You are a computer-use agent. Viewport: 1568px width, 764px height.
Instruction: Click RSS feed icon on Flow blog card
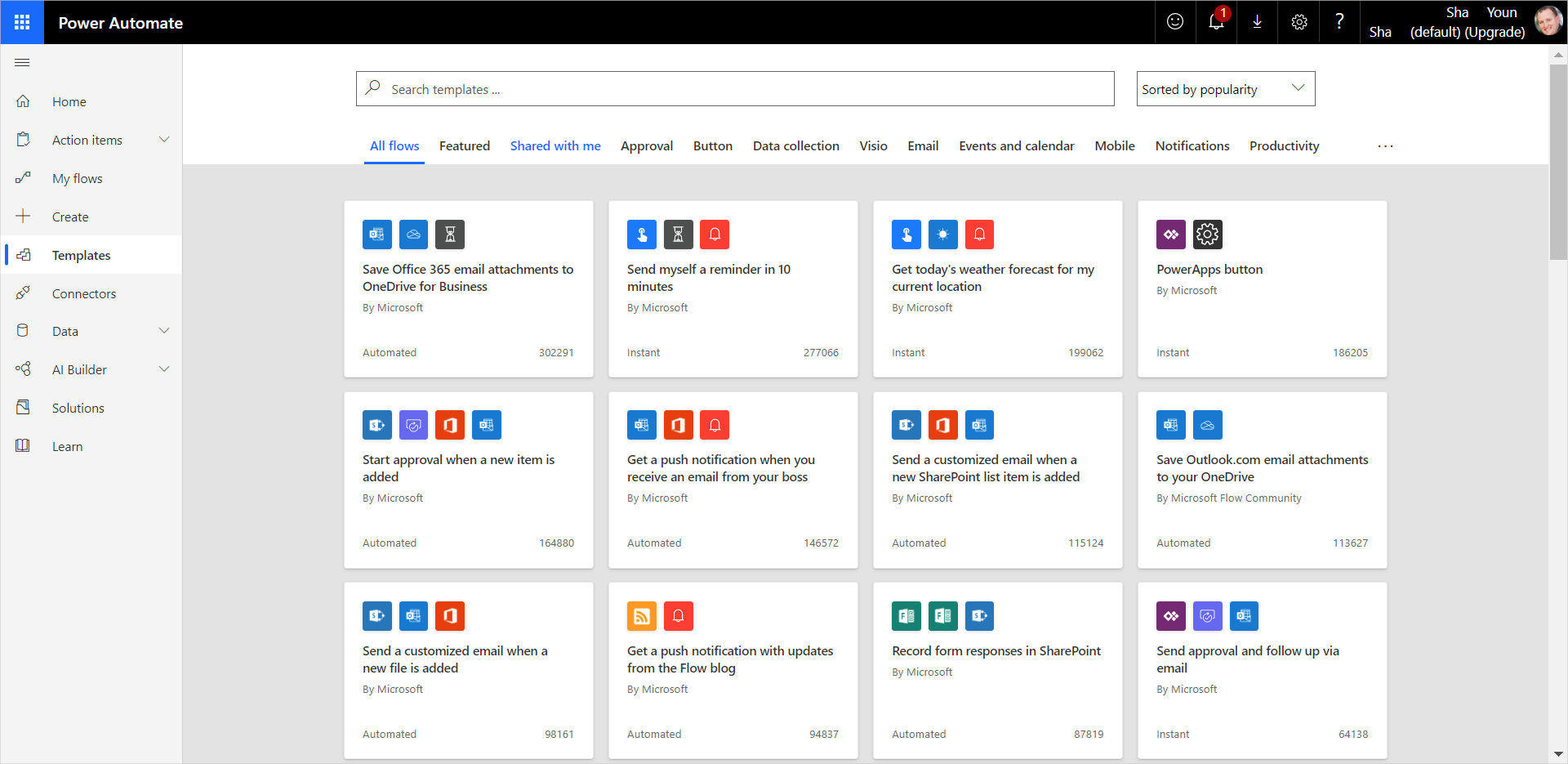coord(642,616)
